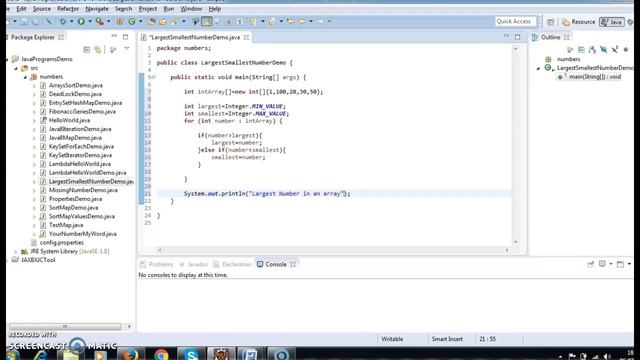The image size is (640, 360).
Task: Open the Source menu
Action: (x=42, y=9)
